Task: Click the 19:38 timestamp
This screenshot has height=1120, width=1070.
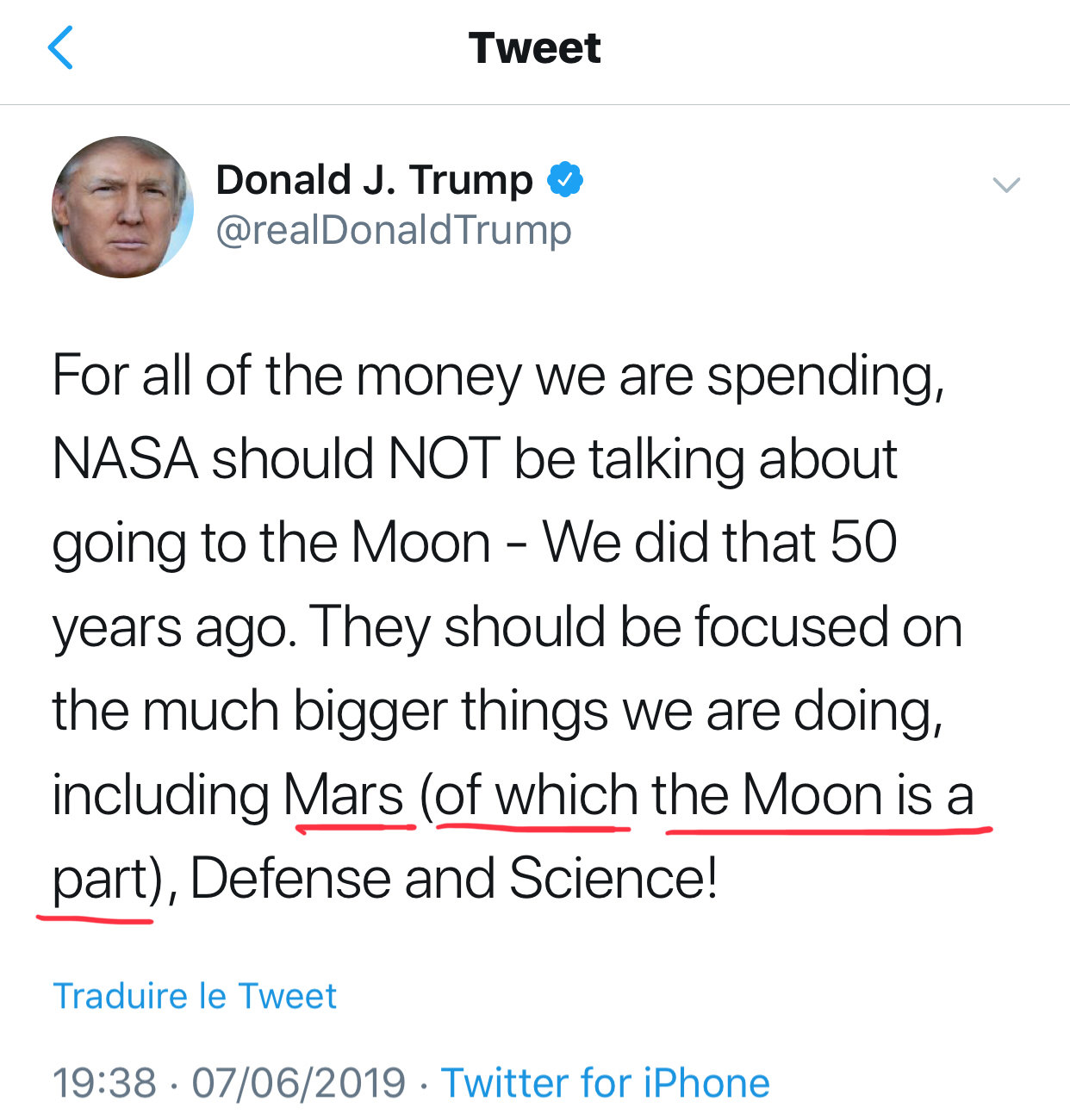Action: [104, 1083]
